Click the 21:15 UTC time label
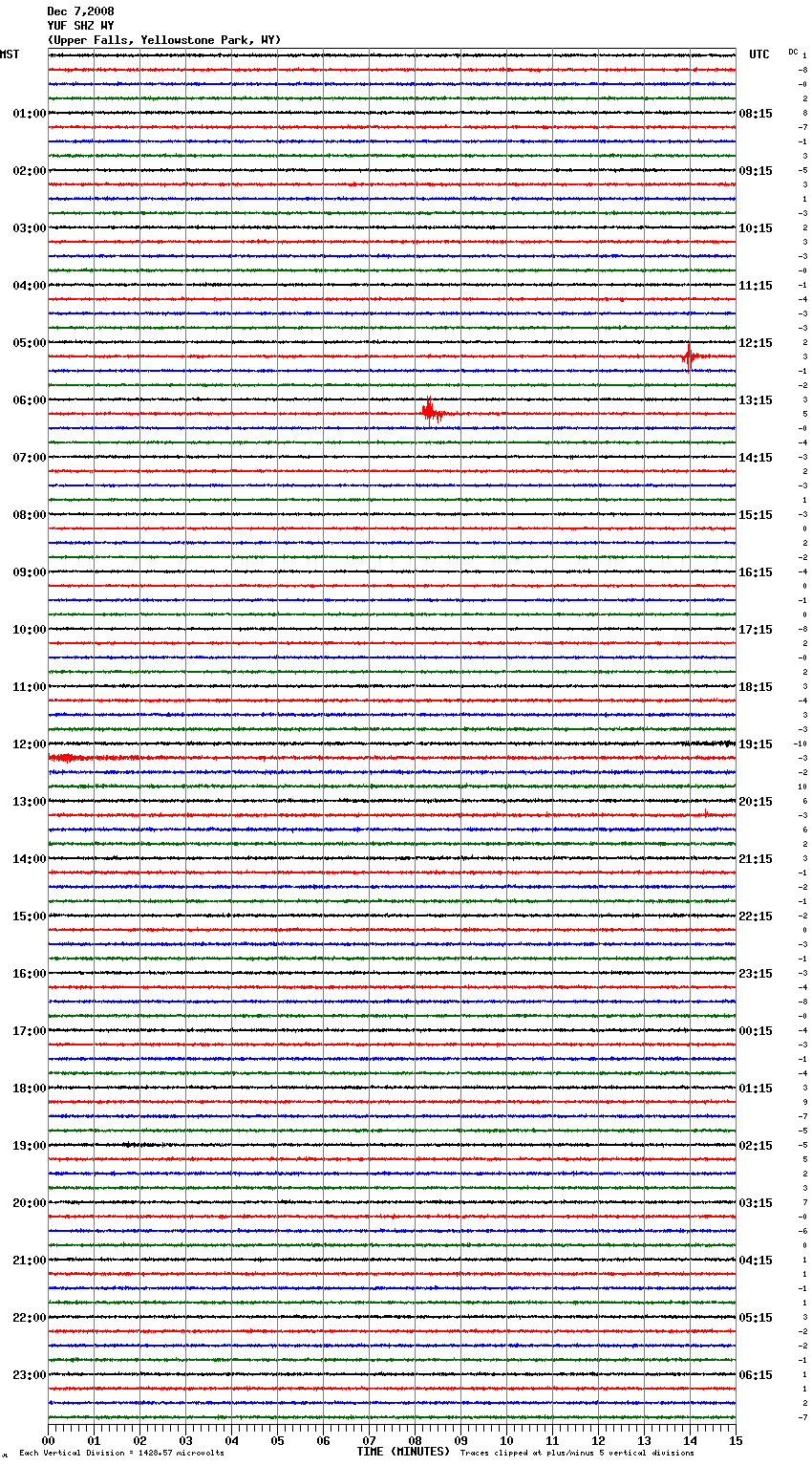The height and width of the screenshot is (1466, 812). pos(756,859)
